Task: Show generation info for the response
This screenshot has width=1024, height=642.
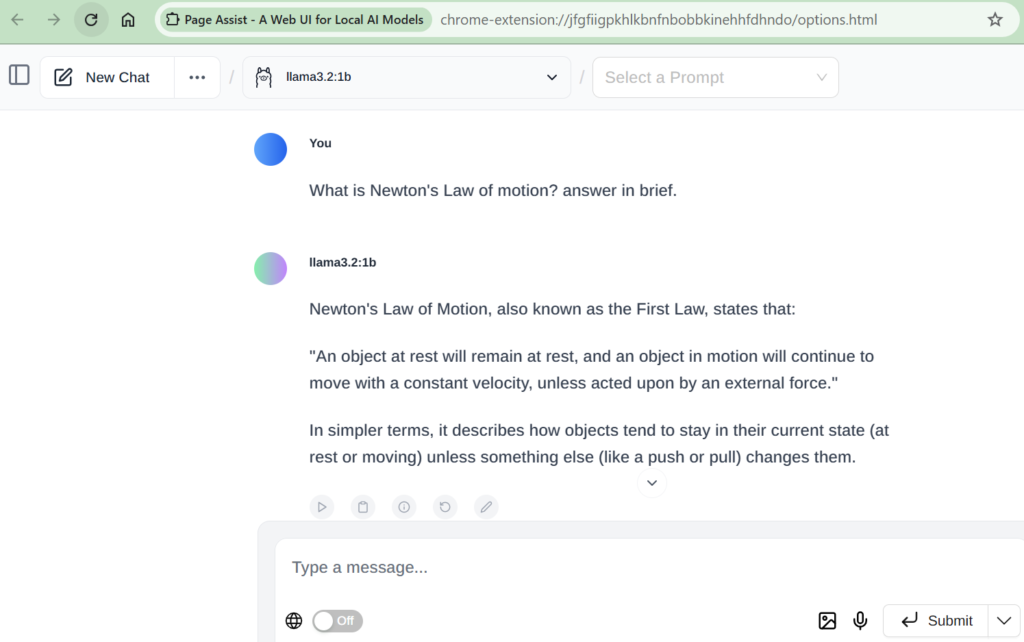Action: pos(404,507)
